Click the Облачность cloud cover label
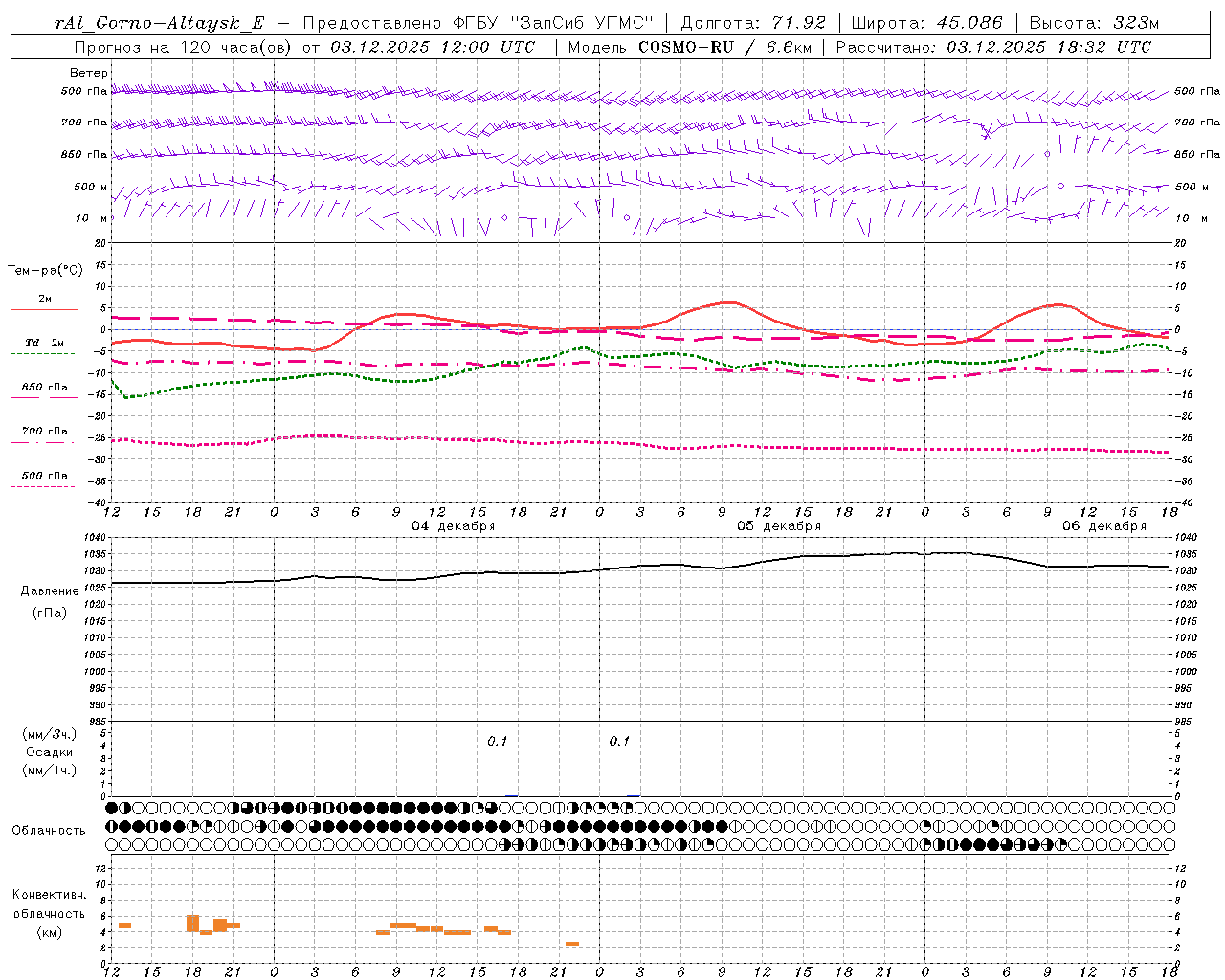The height and width of the screenshot is (980, 1225). click(x=49, y=831)
